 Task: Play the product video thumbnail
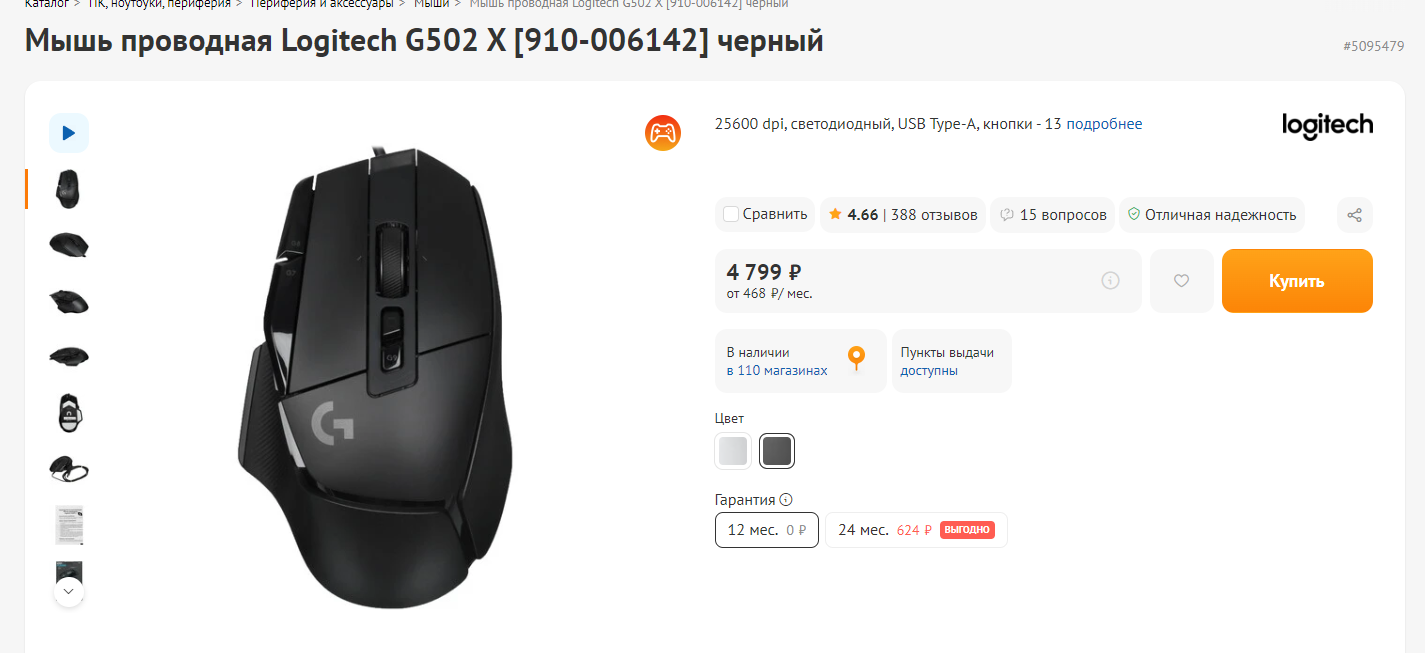click(x=69, y=133)
